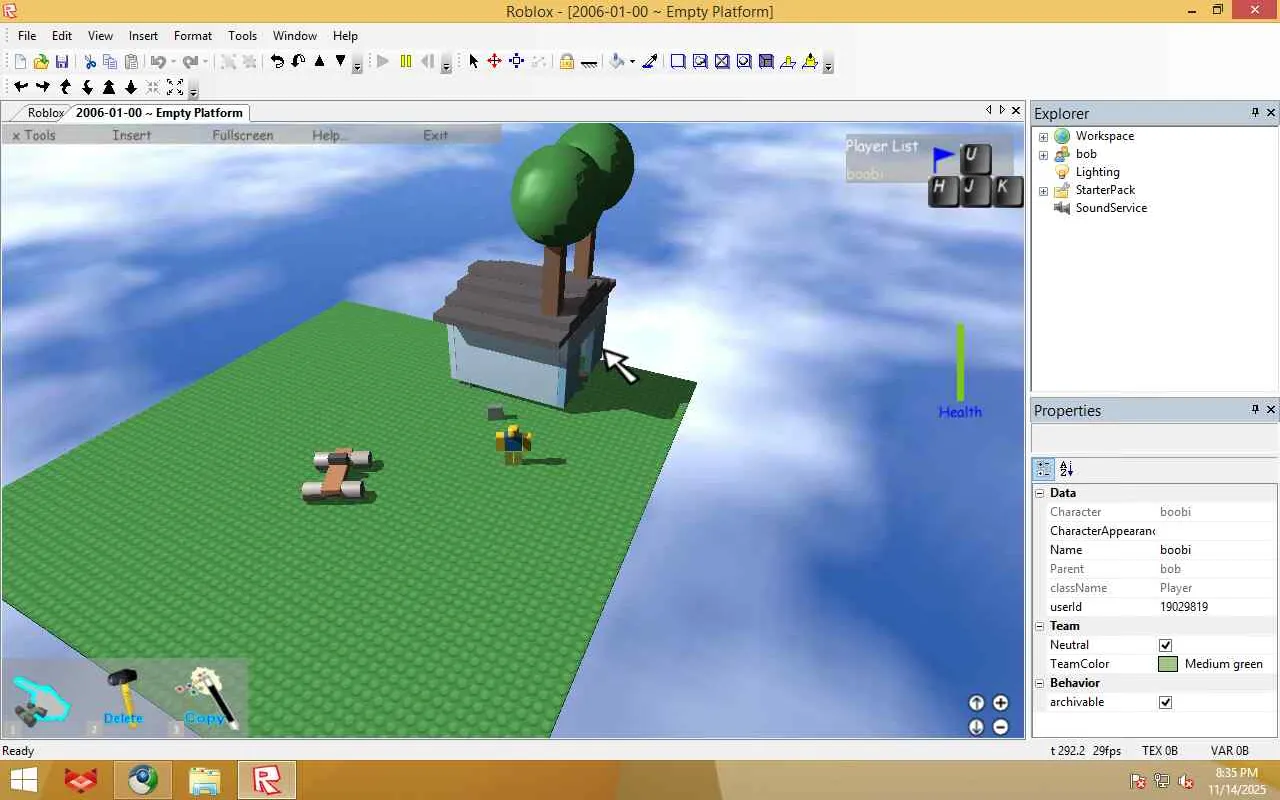The width and height of the screenshot is (1280, 800).
Task: Pause the simulation with the yellow pause icon
Action: [x=405, y=62]
